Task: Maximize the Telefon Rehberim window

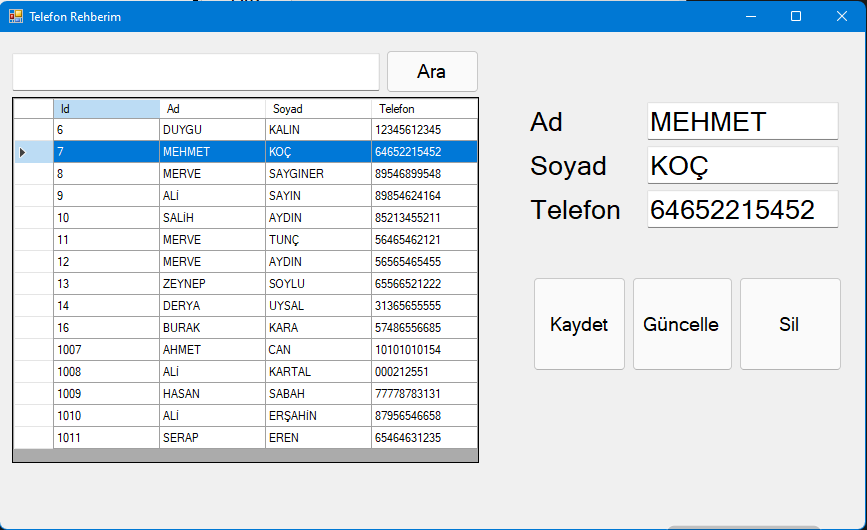Action: coord(796,16)
